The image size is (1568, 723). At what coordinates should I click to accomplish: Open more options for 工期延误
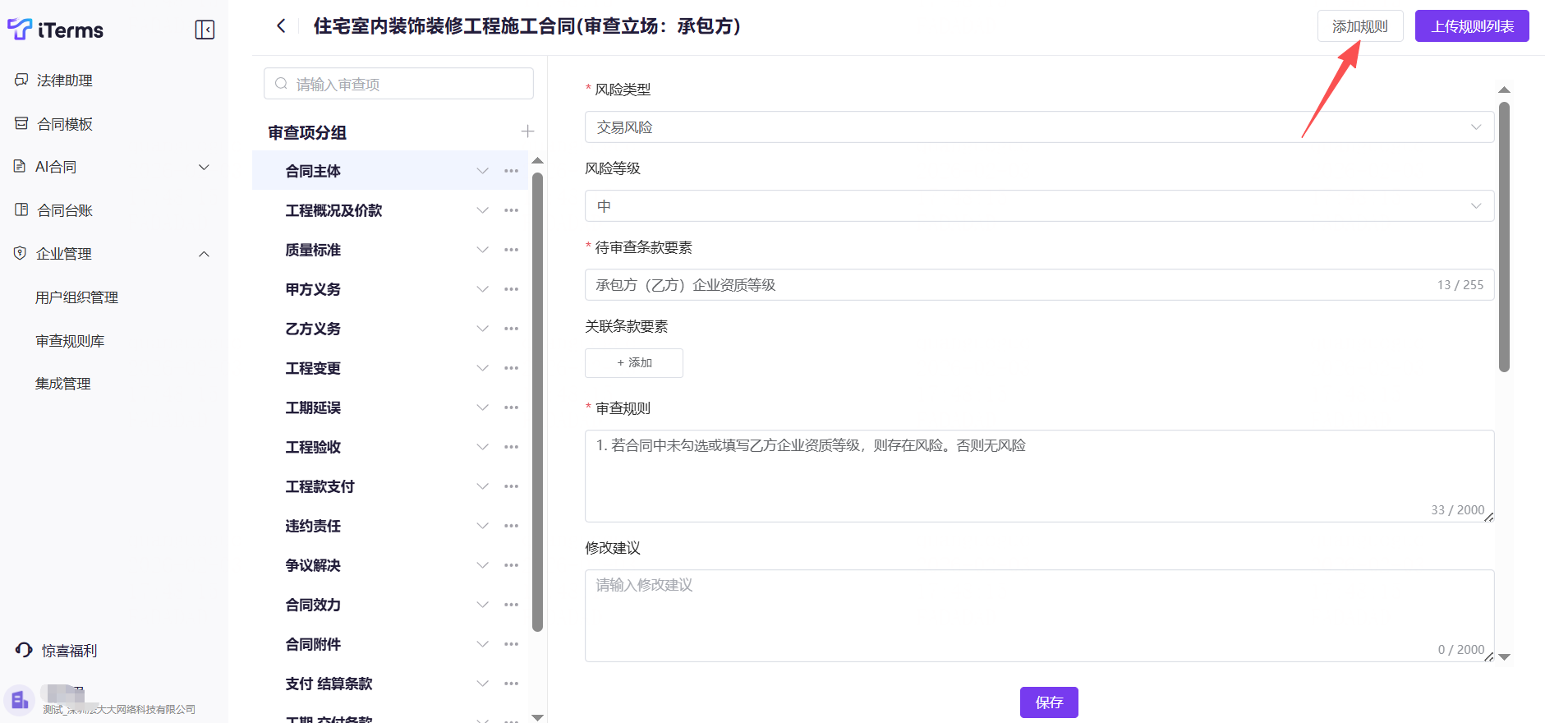click(511, 408)
